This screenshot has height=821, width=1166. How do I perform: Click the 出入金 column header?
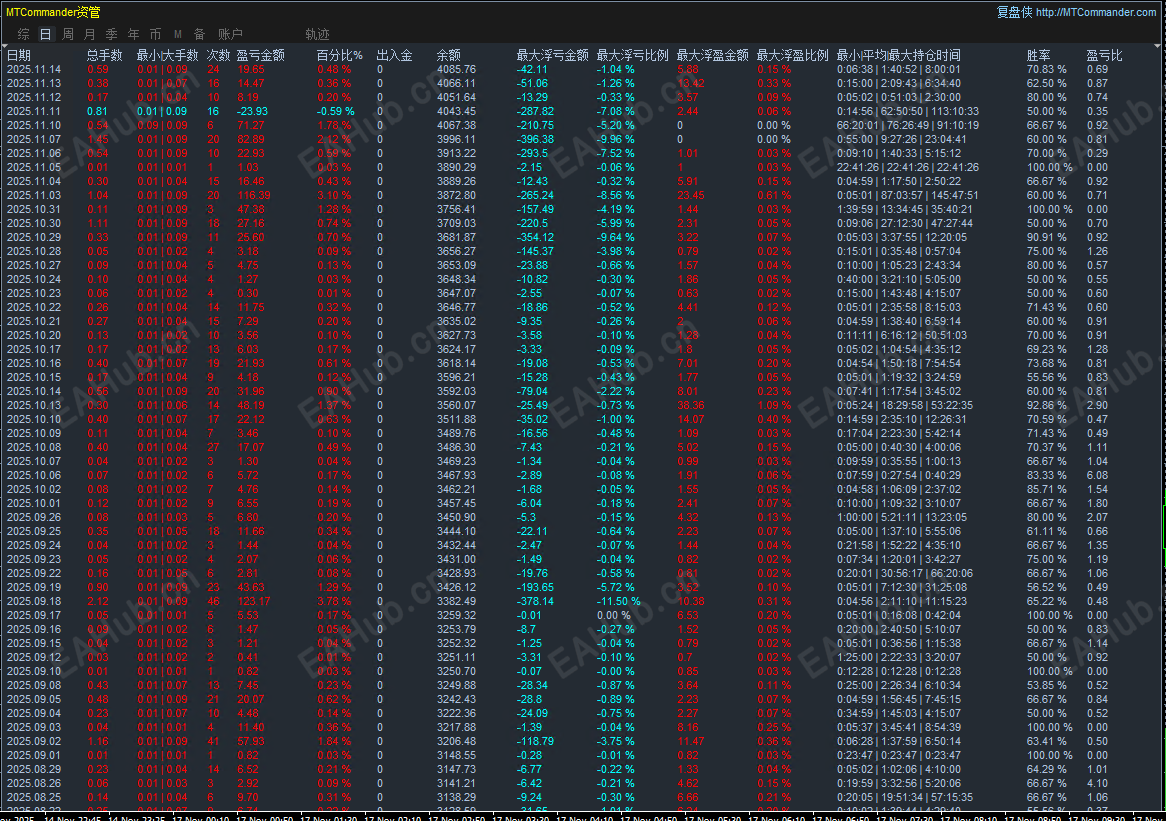(394, 55)
